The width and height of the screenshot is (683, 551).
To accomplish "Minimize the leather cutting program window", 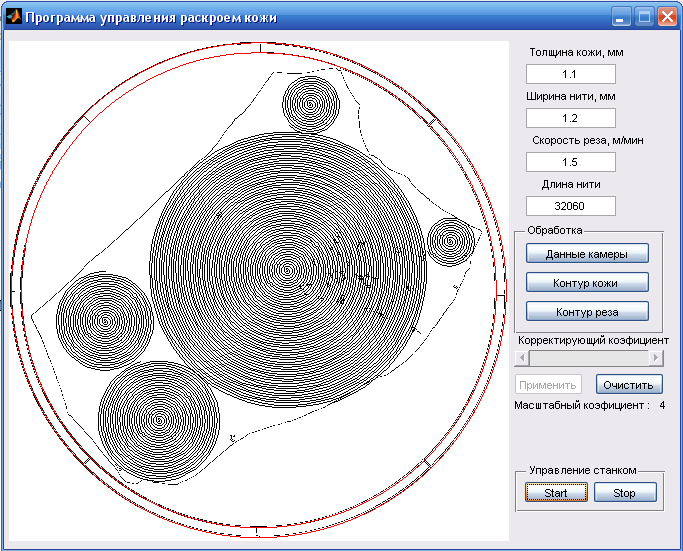I will (622, 17).
